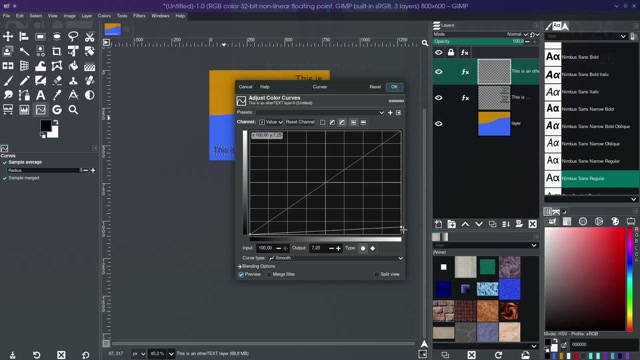Open the Filters menu

(x=139, y=16)
